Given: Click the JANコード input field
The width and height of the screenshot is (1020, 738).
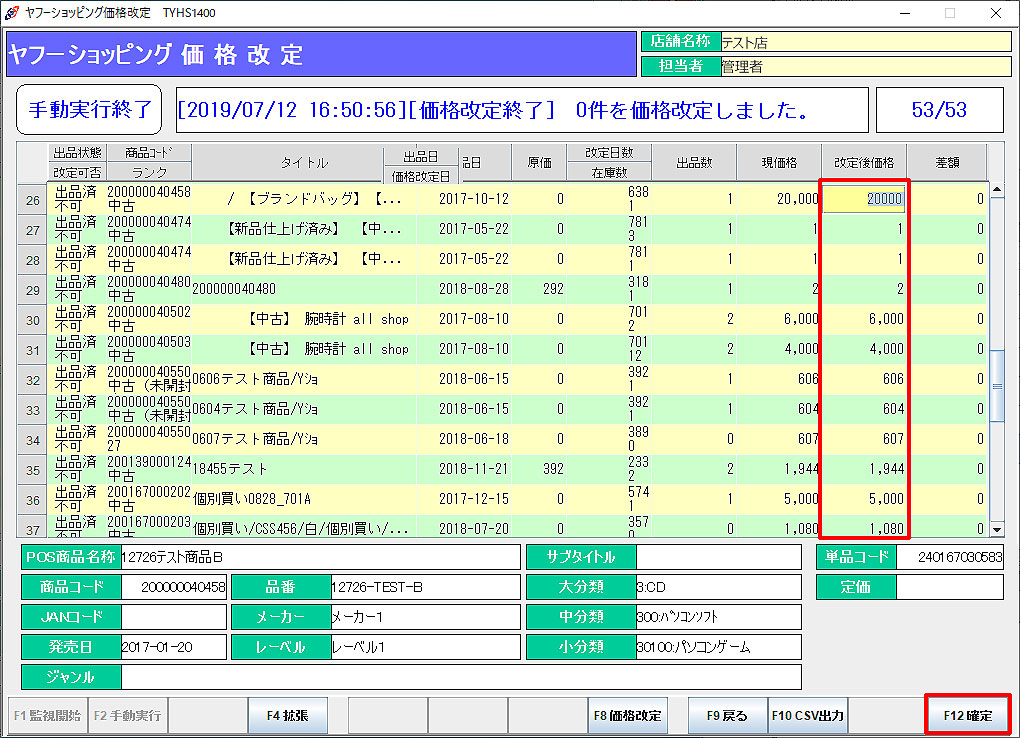Looking at the screenshot, I should [175, 617].
